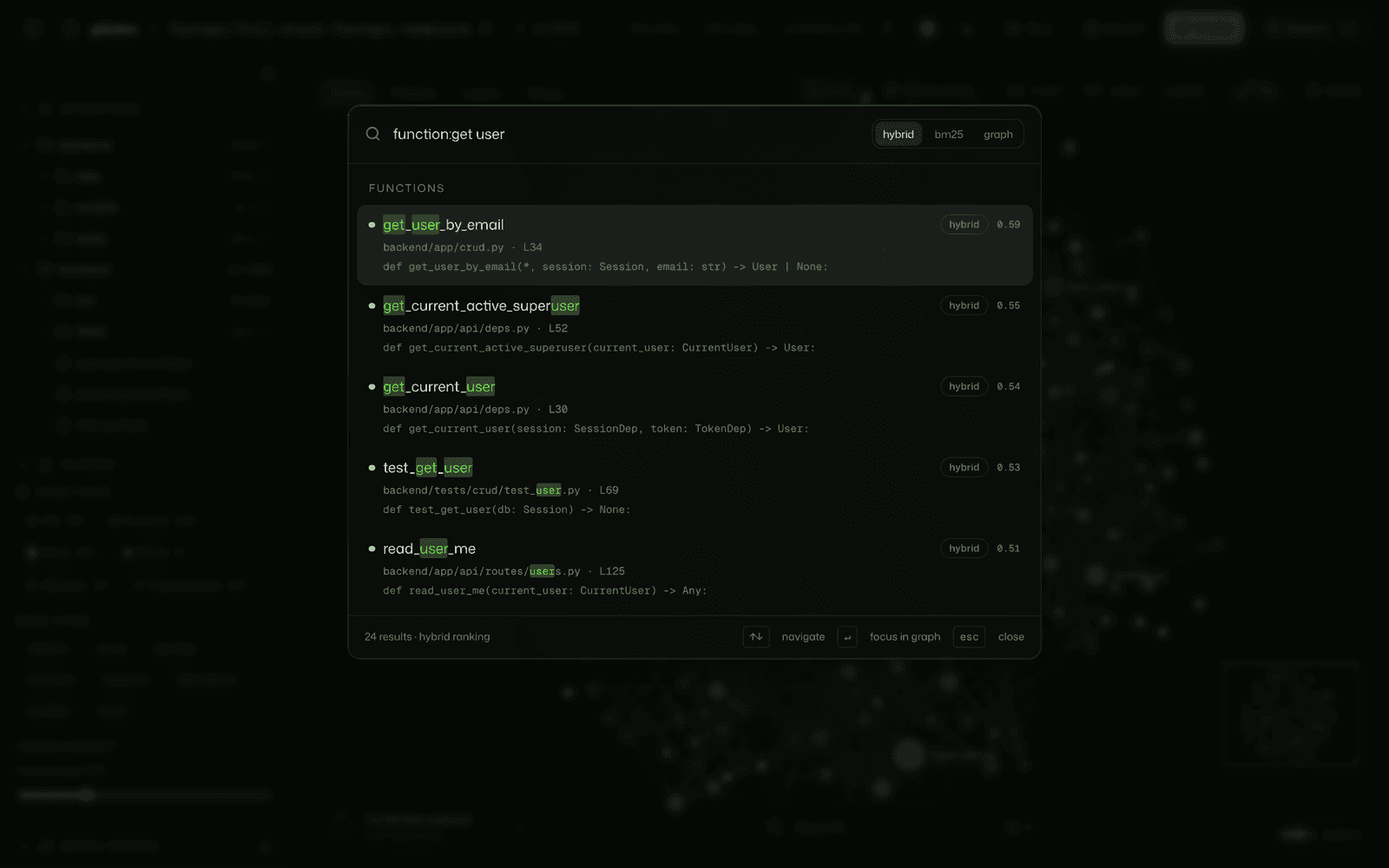Image resolution: width=1389 pixels, height=868 pixels.
Task: Click score 0.51 value
Action: [1008, 549]
